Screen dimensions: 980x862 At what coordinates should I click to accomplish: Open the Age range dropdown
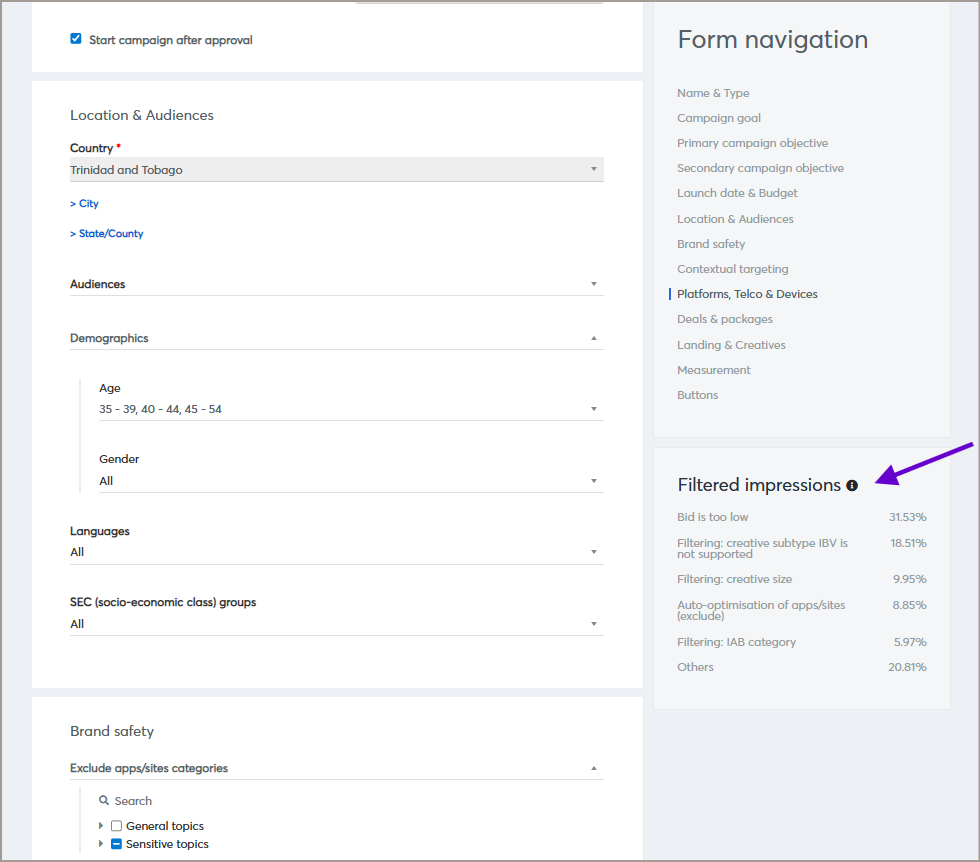[350, 409]
